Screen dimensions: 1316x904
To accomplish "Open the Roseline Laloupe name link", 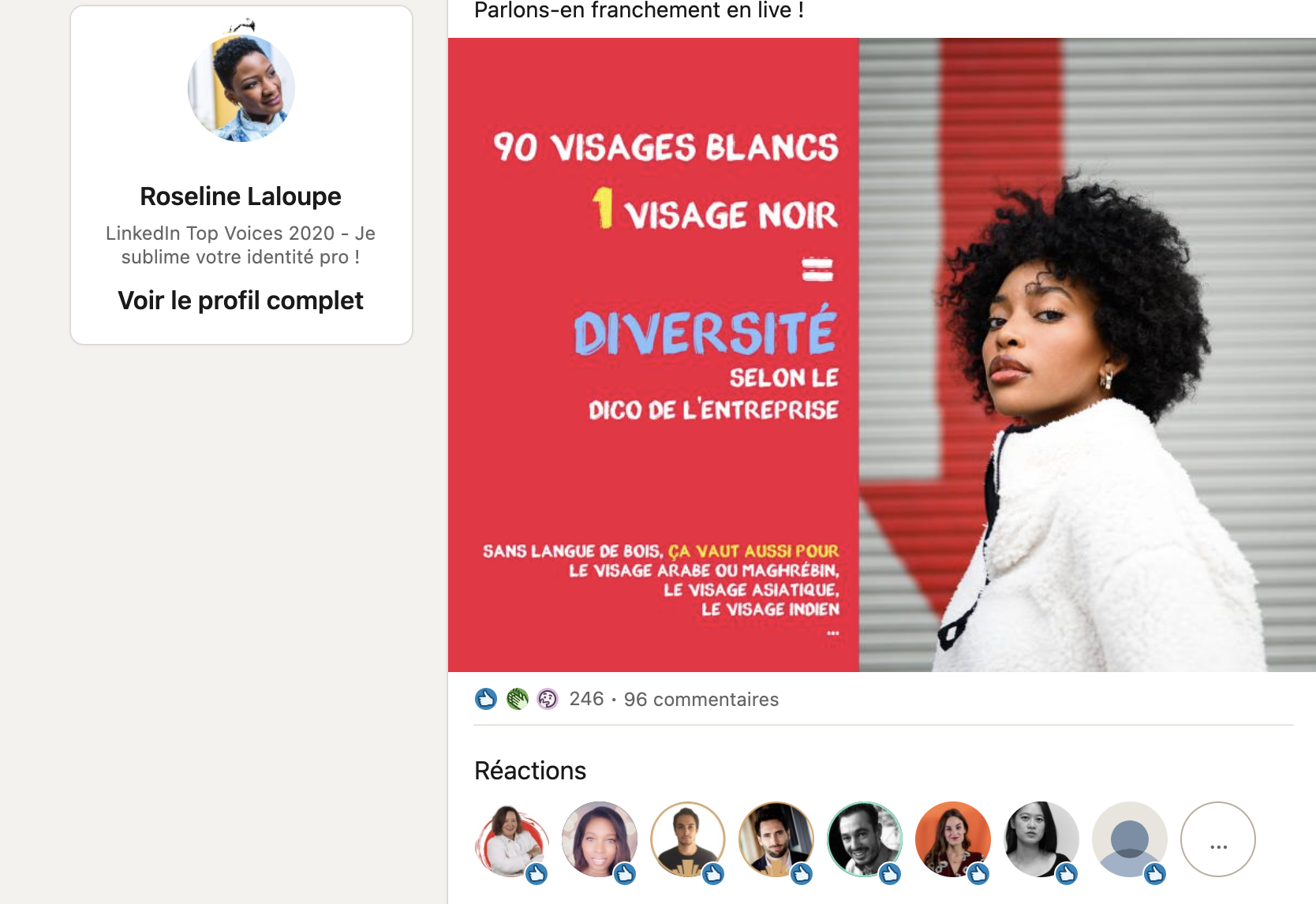I will (x=241, y=196).
